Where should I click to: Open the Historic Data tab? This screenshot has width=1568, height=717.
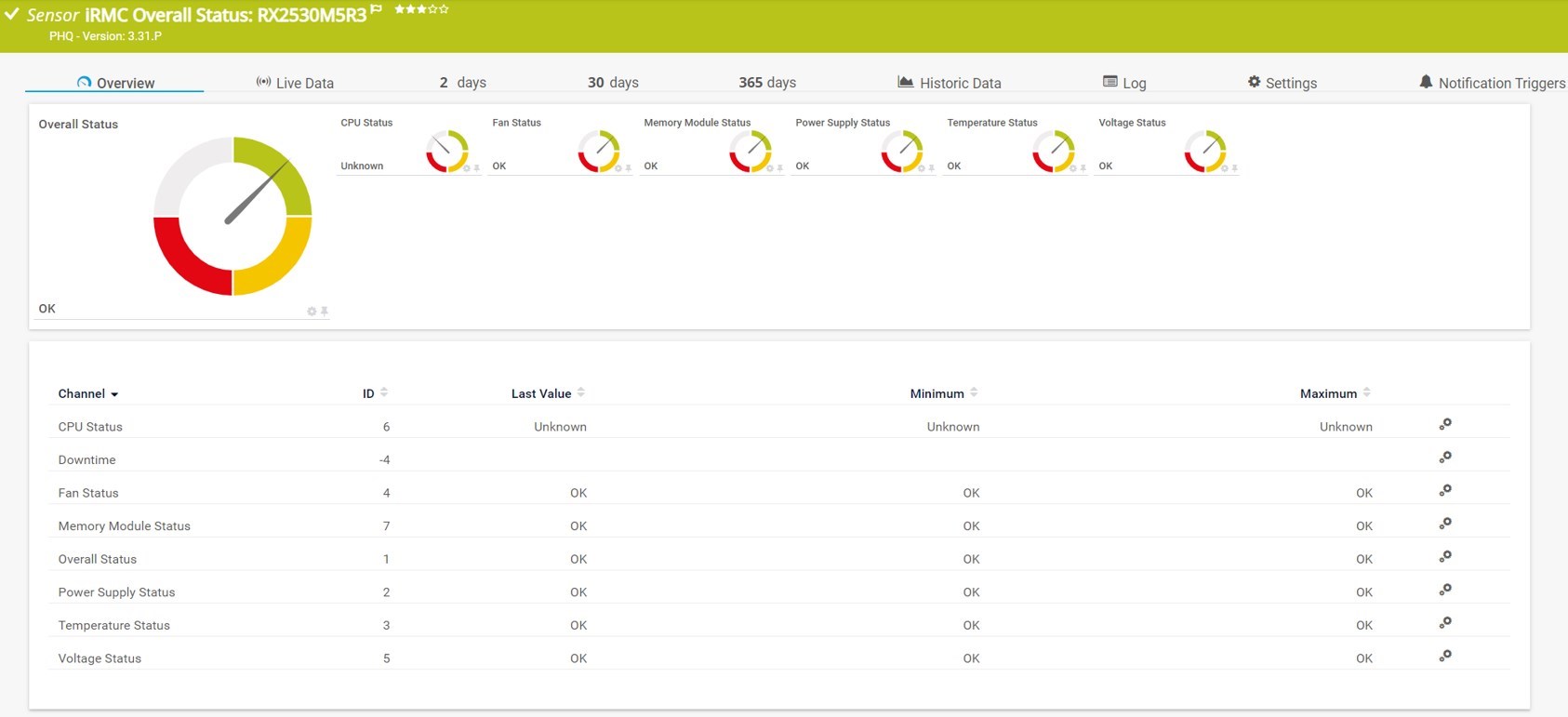949,83
